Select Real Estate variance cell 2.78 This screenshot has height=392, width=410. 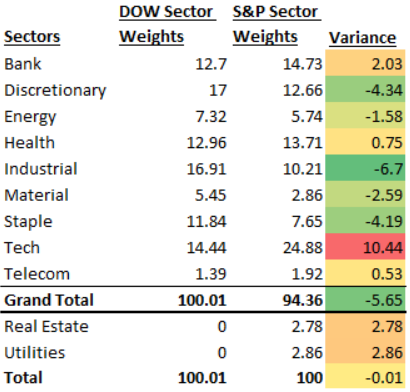(x=365, y=326)
